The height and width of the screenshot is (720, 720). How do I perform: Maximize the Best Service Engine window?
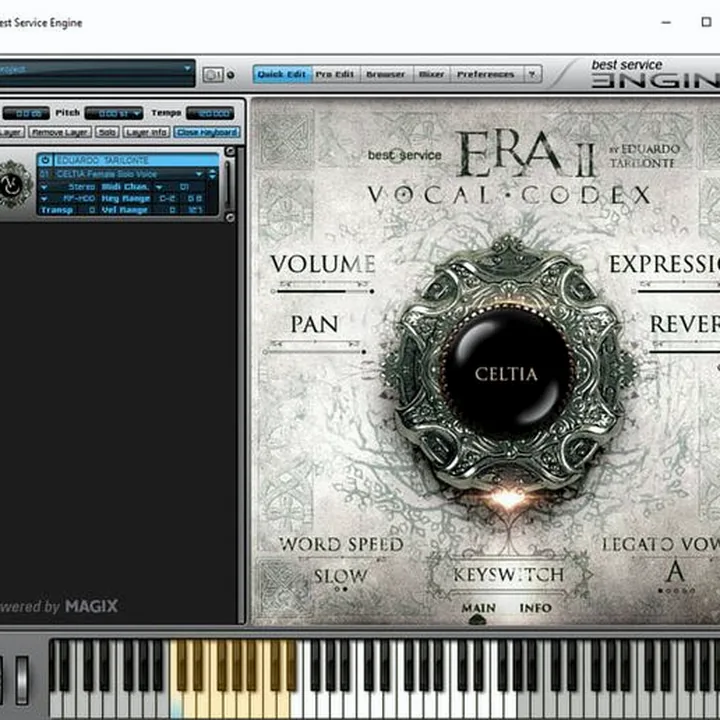pos(706,22)
